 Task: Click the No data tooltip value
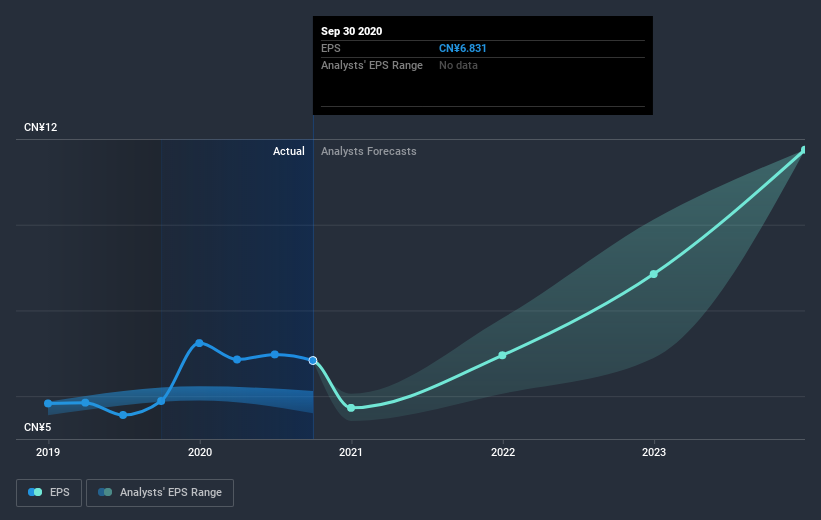(x=458, y=65)
